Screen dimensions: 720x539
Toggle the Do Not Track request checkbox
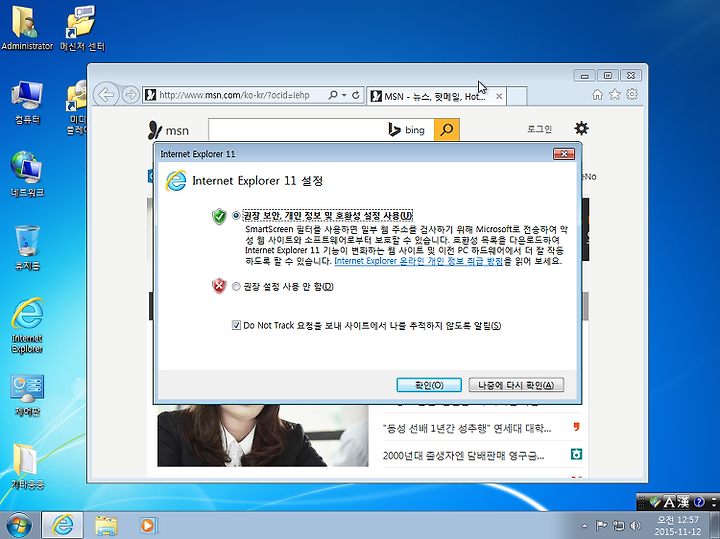tap(236, 326)
